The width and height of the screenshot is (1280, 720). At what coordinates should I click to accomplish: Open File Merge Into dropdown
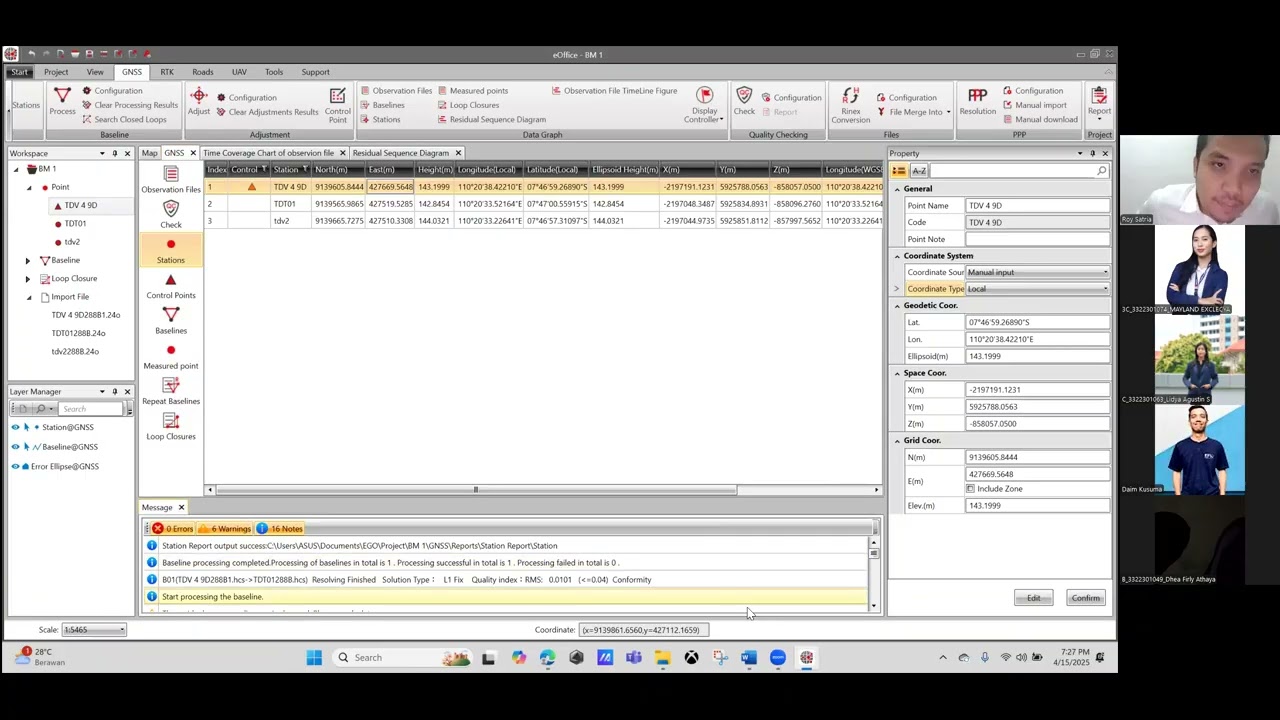coord(914,112)
